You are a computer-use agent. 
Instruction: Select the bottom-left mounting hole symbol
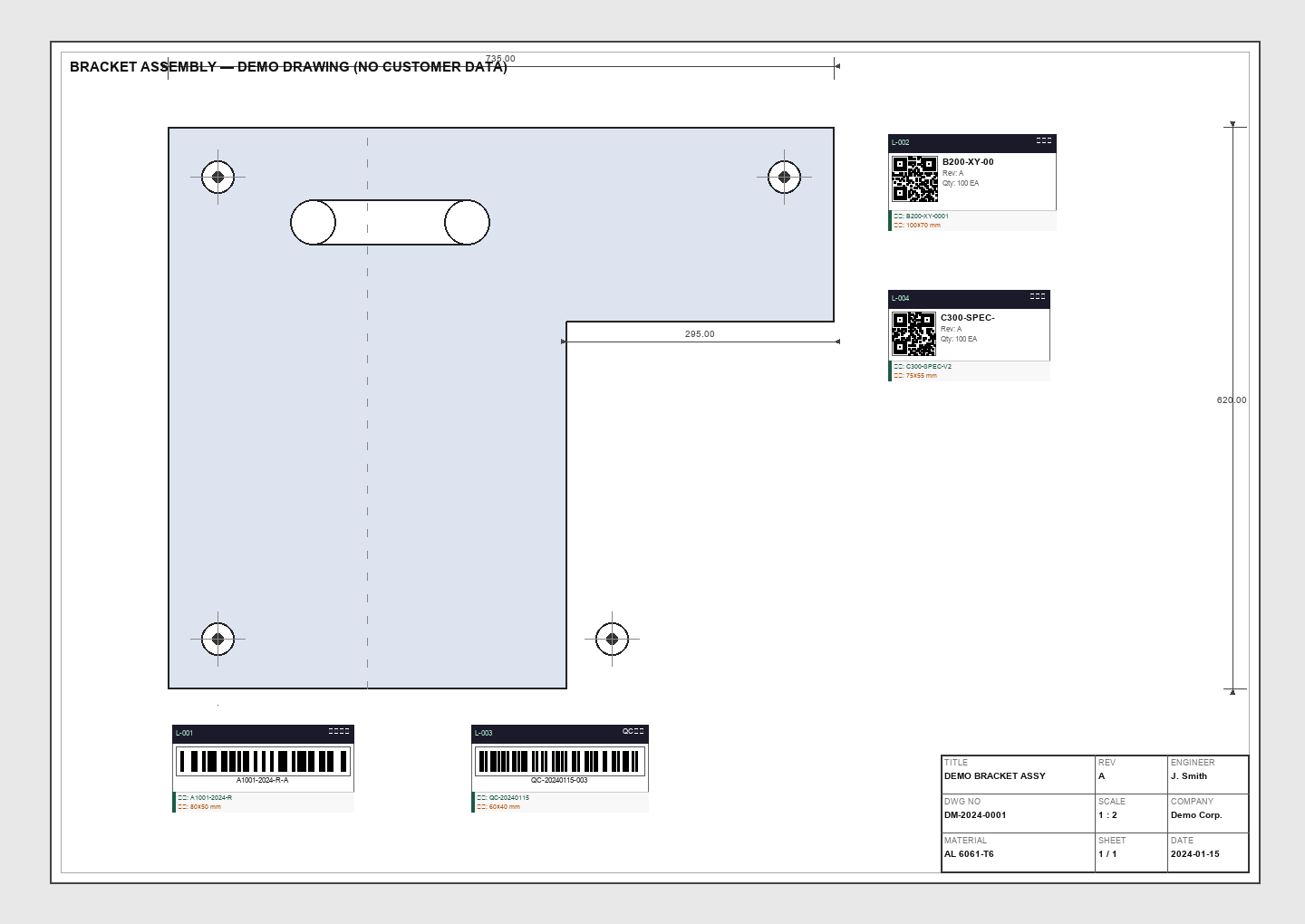click(x=217, y=639)
